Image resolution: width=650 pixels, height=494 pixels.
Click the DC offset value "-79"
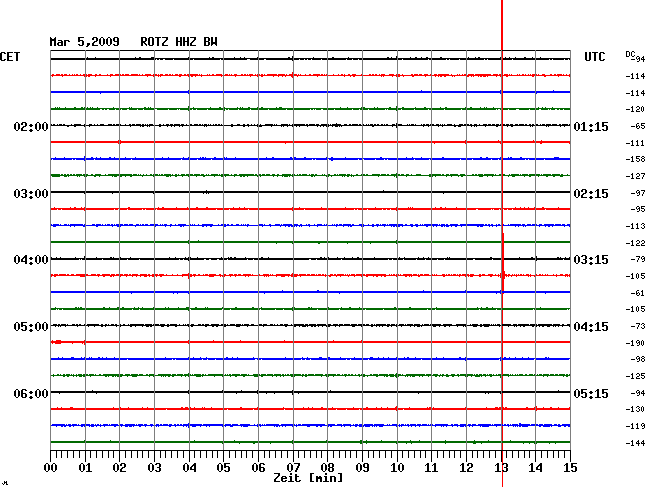(x=638, y=259)
